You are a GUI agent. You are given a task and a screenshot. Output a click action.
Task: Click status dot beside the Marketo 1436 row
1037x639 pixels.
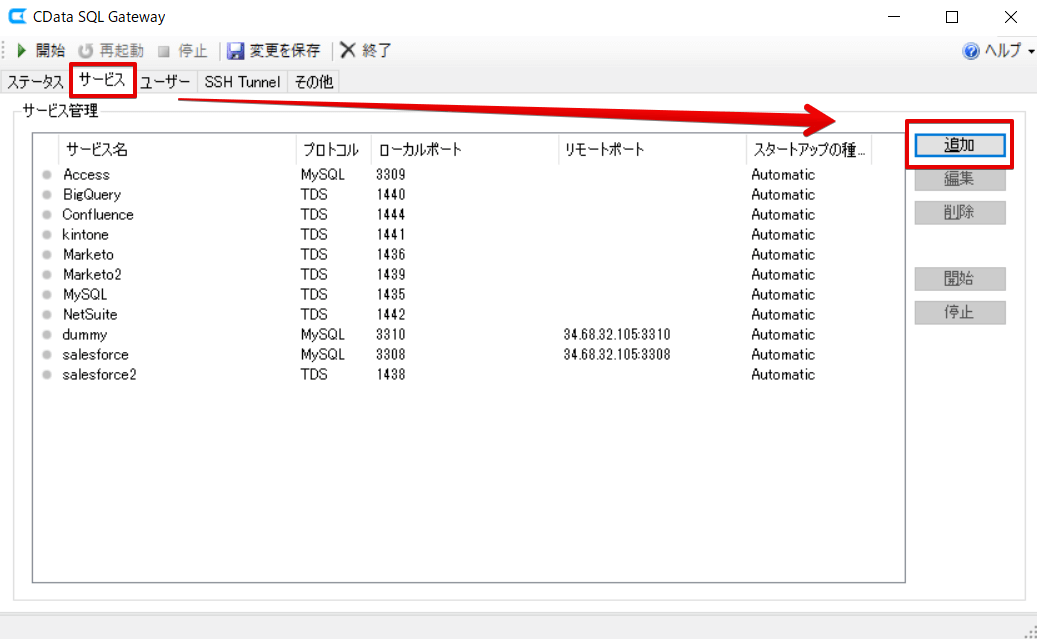pyautogui.click(x=47, y=255)
